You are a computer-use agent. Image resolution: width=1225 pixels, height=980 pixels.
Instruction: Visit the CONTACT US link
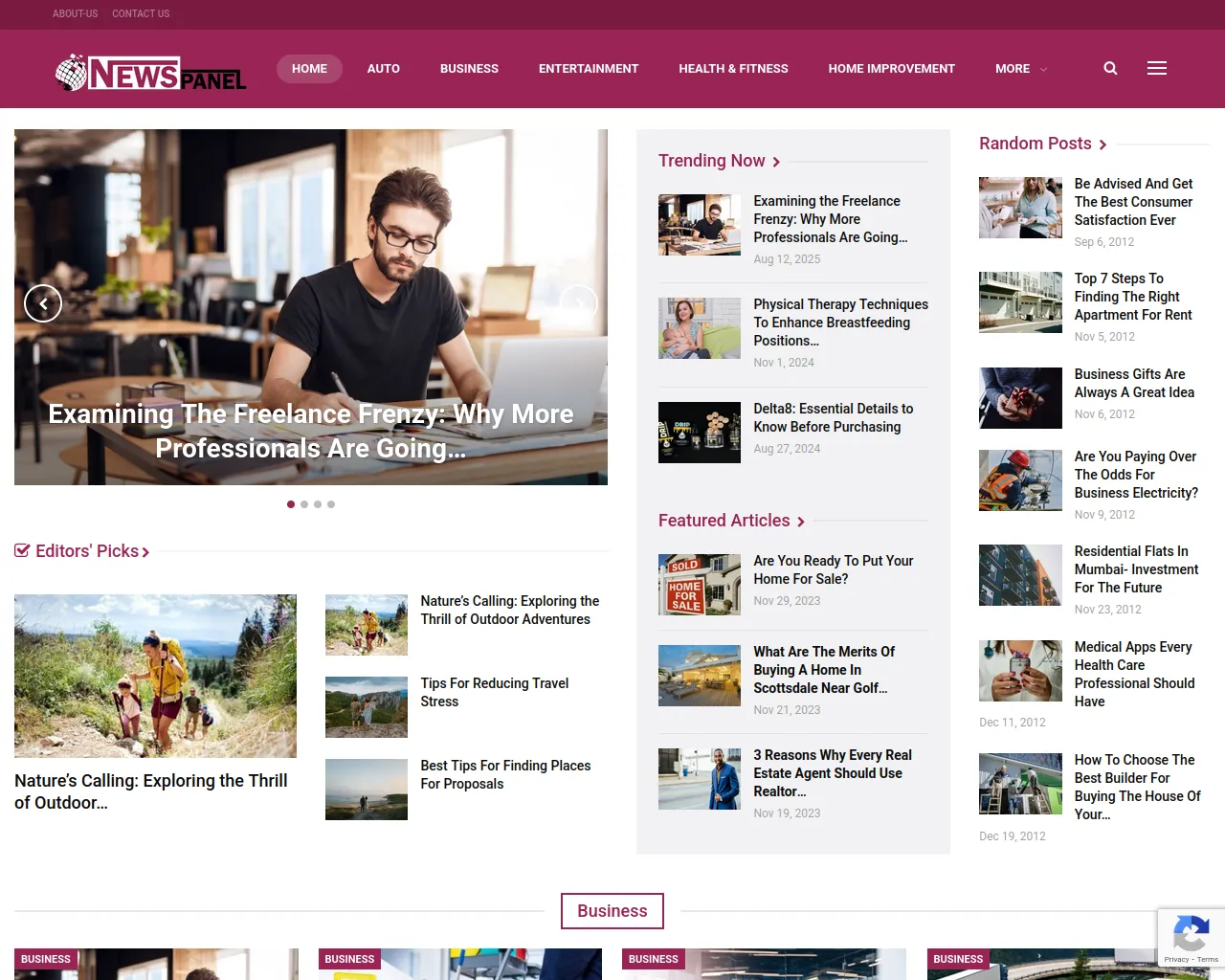click(141, 13)
